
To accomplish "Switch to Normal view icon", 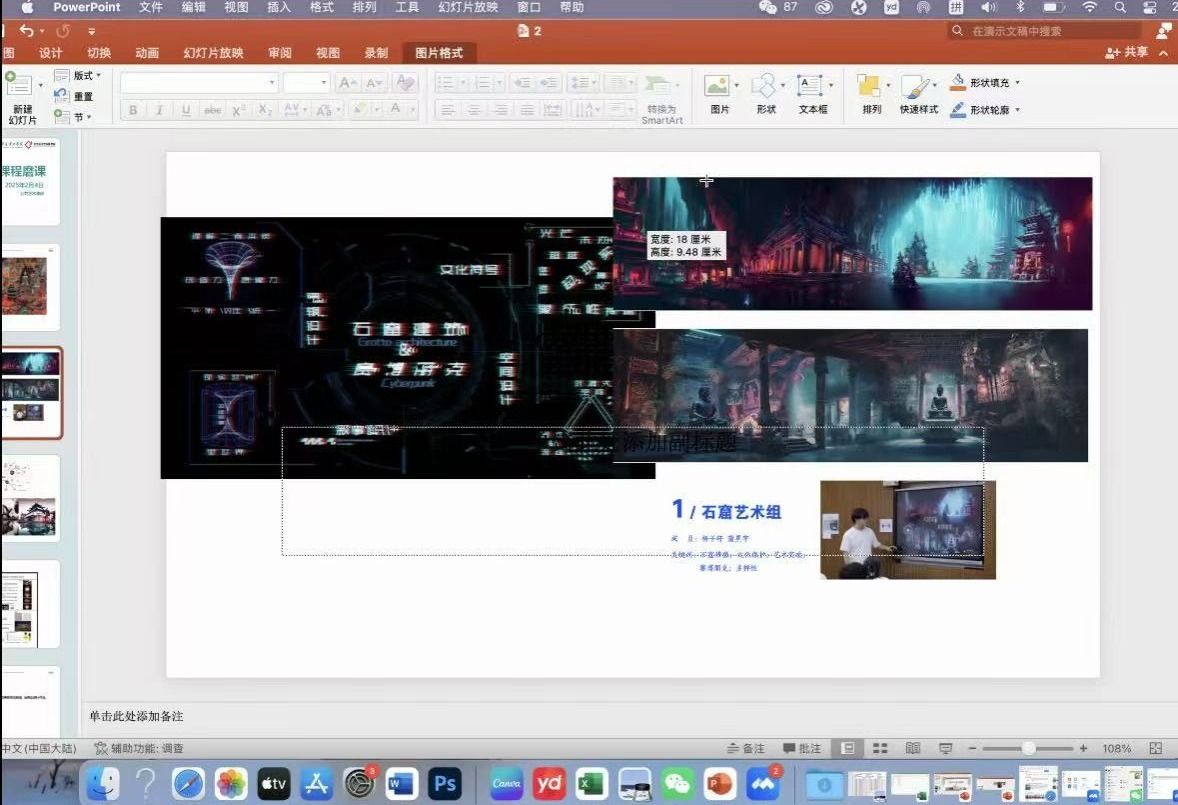I will tap(847, 748).
